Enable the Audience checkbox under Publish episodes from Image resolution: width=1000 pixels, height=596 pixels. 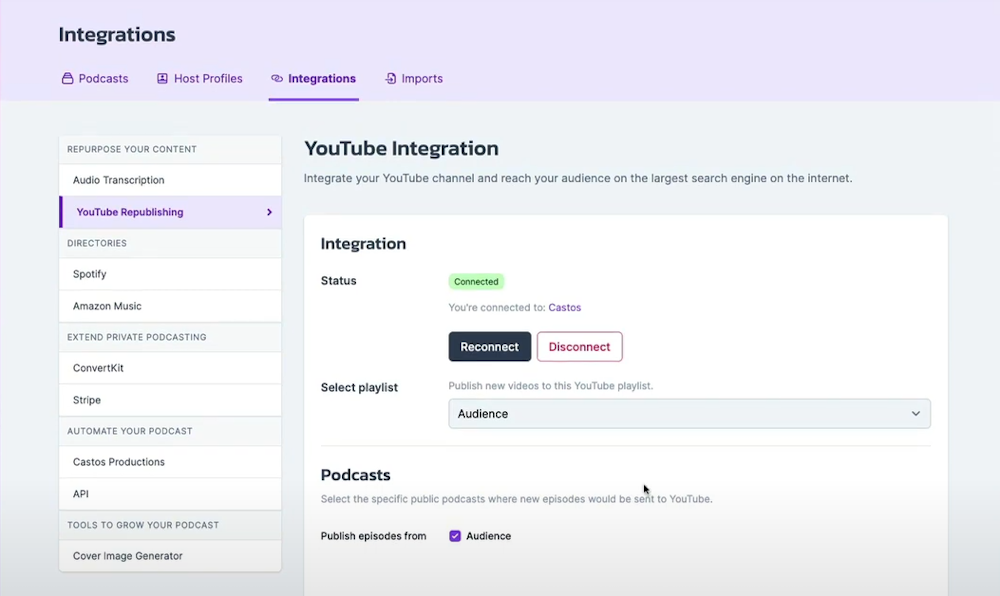pos(455,535)
